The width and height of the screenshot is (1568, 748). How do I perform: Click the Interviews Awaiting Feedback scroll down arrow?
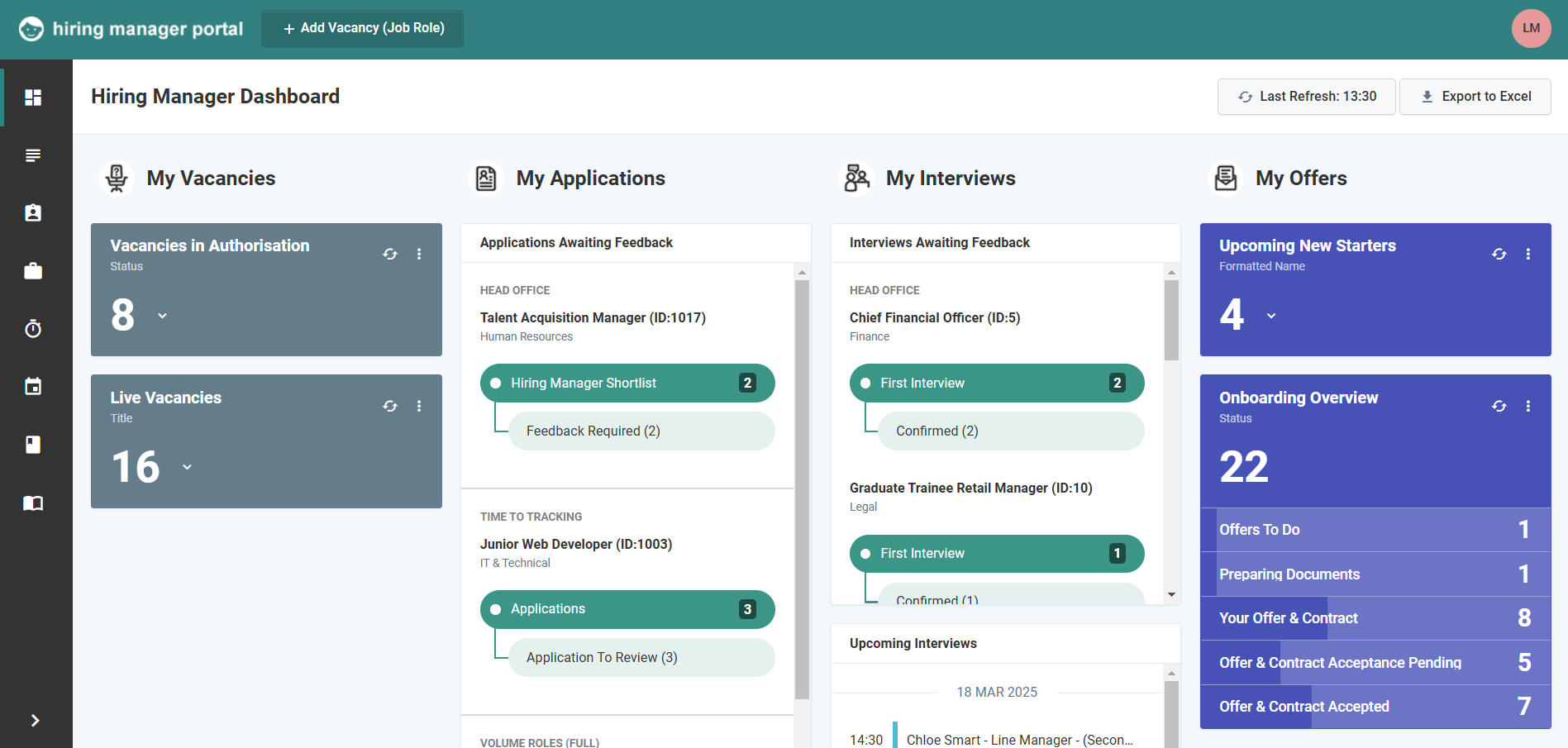1171,595
